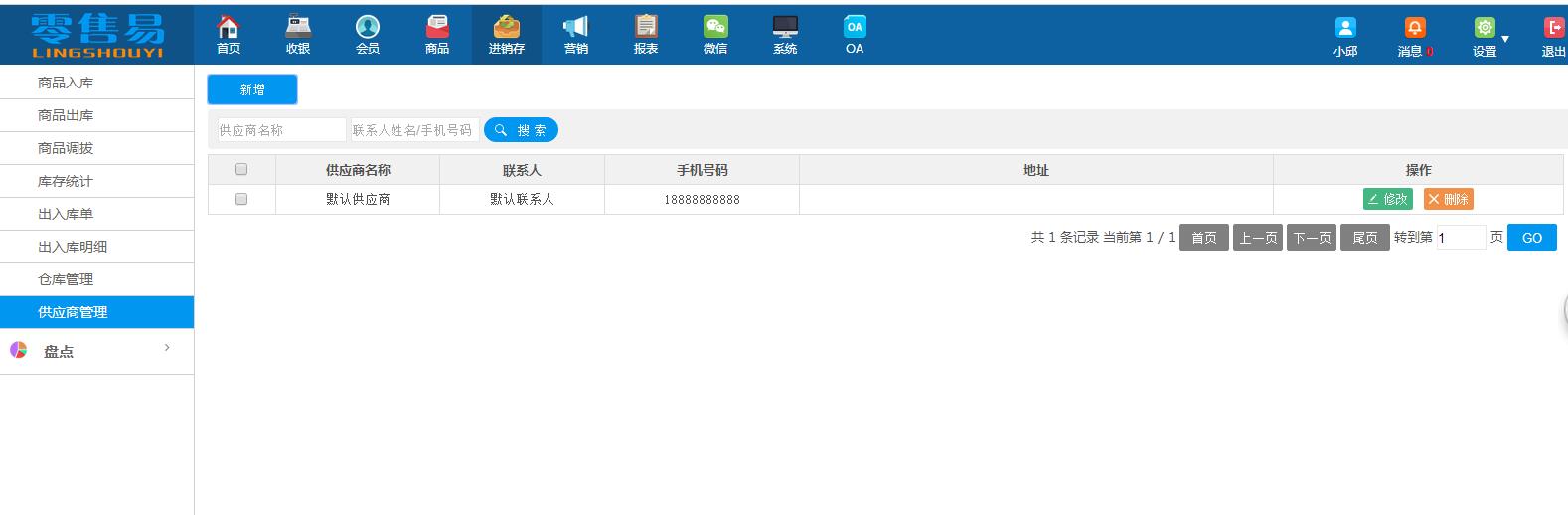
Task: Open the 微信 WeChat icon
Action: (715, 28)
